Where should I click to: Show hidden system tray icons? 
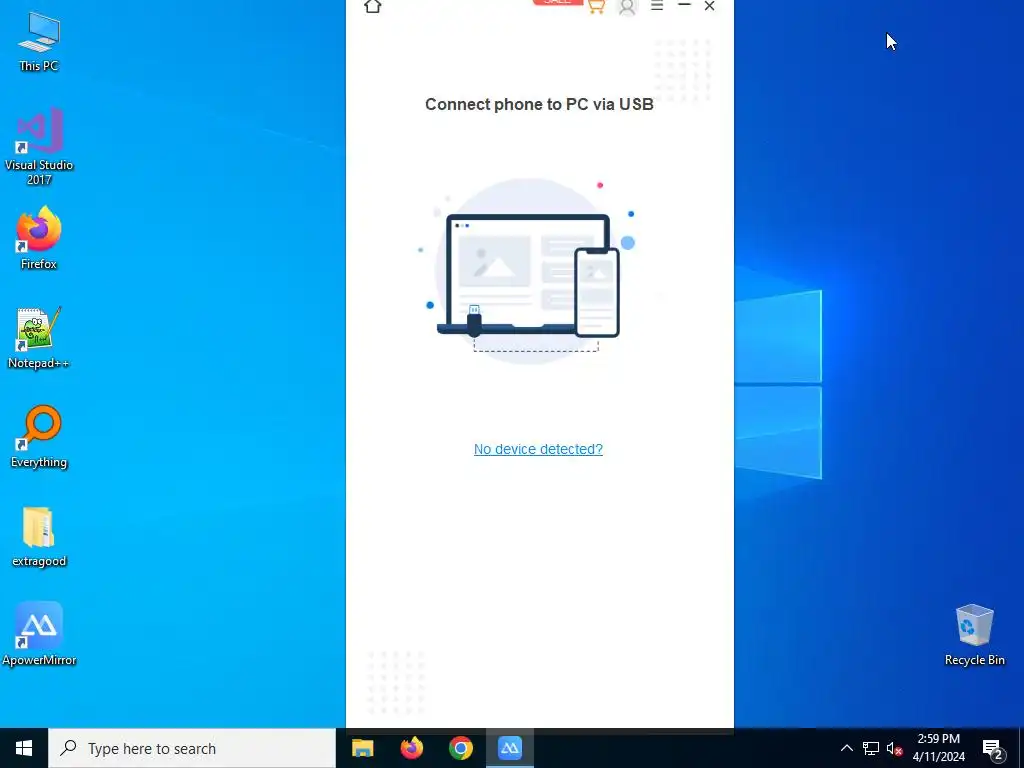[846, 748]
